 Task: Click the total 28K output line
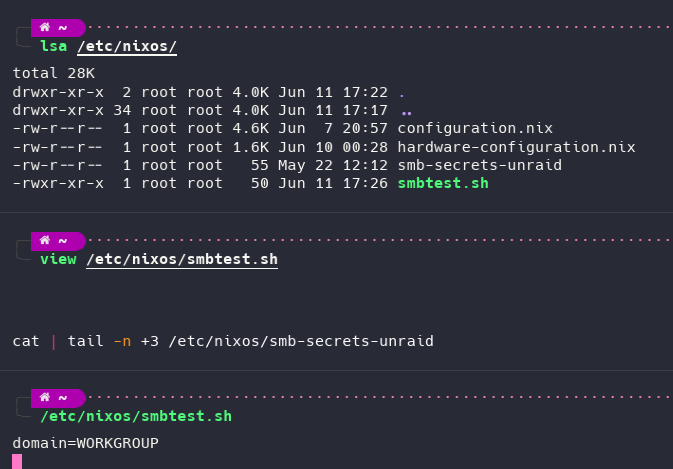click(54, 73)
